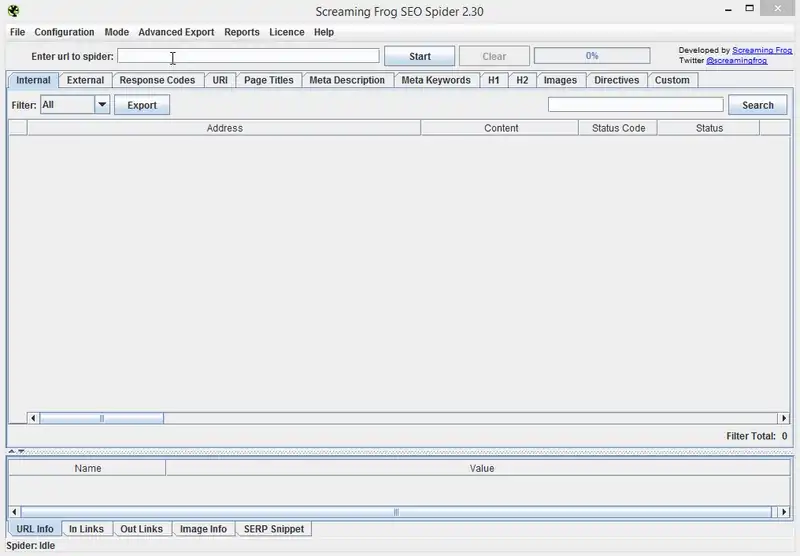Switch to the H2 tab
Image resolution: width=800 pixels, height=556 pixels.
coord(522,80)
